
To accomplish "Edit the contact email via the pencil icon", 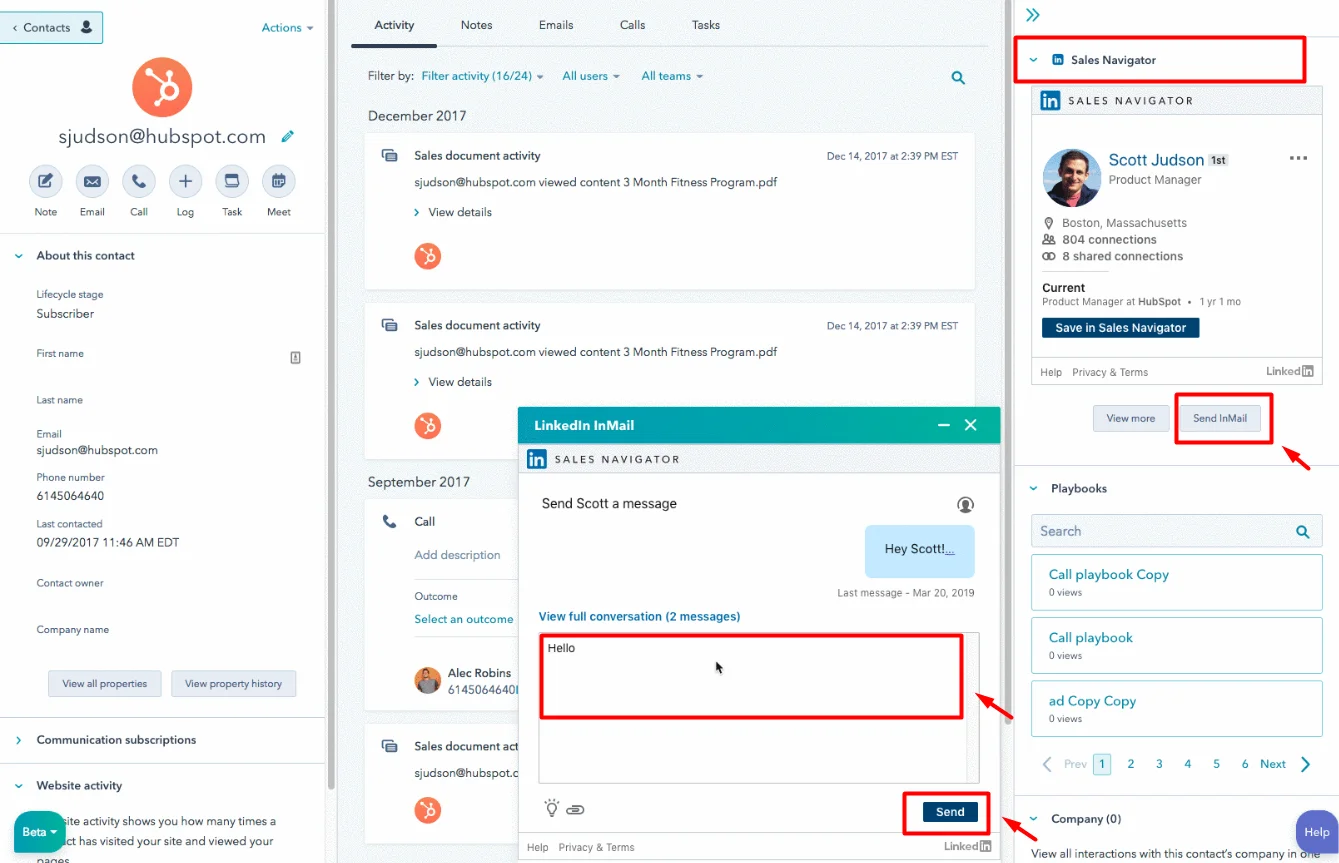I will 288,137.
